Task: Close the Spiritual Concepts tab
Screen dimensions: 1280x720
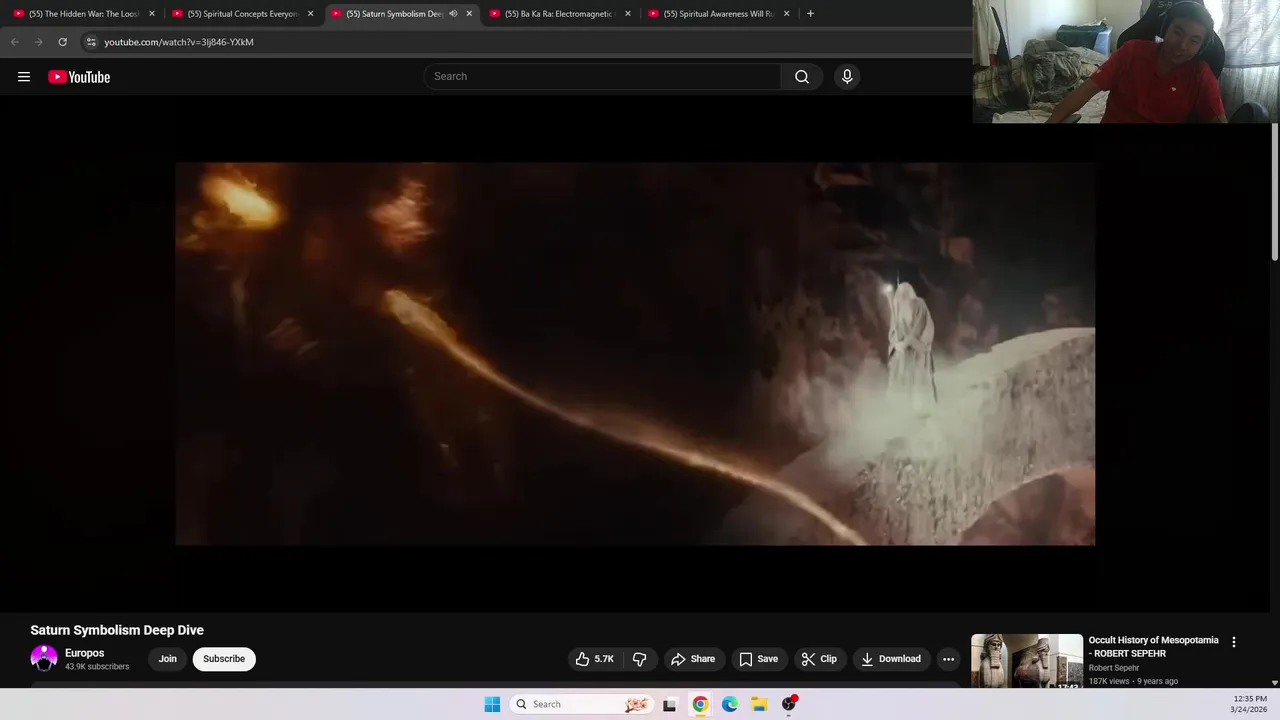Action: (311, 14)
